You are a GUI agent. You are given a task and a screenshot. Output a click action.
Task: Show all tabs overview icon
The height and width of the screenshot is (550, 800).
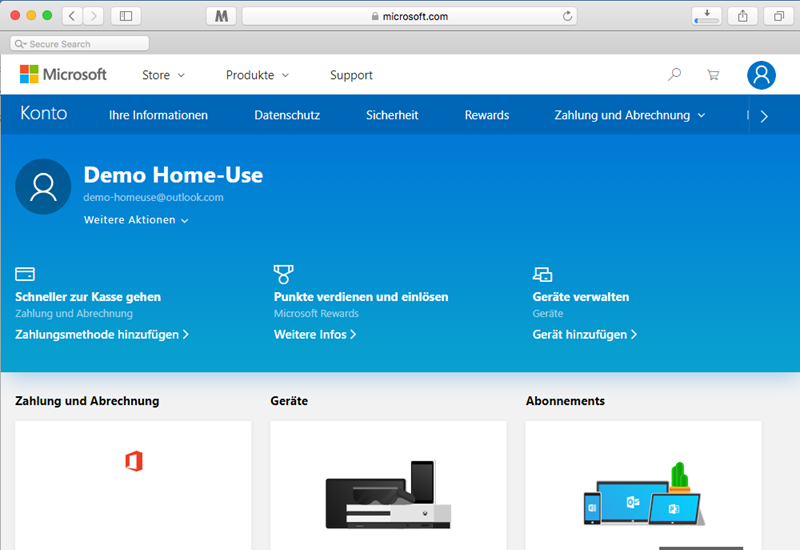click(x=779, y=16)
